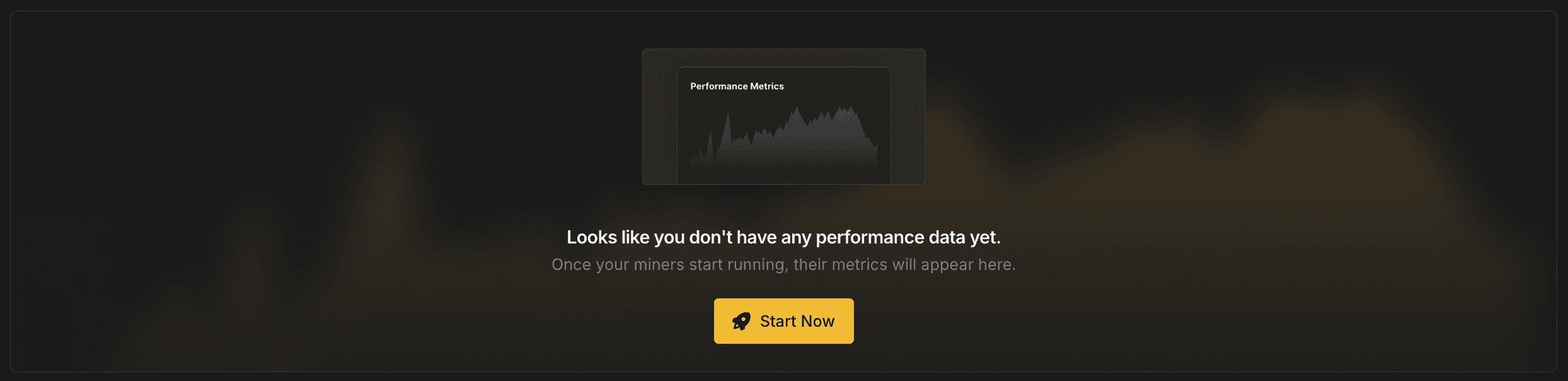The width and height of the screenshot is (1568, 381).
Task: Click the word "Metrics" in preview card title
Action: click(x=767, y=86)
